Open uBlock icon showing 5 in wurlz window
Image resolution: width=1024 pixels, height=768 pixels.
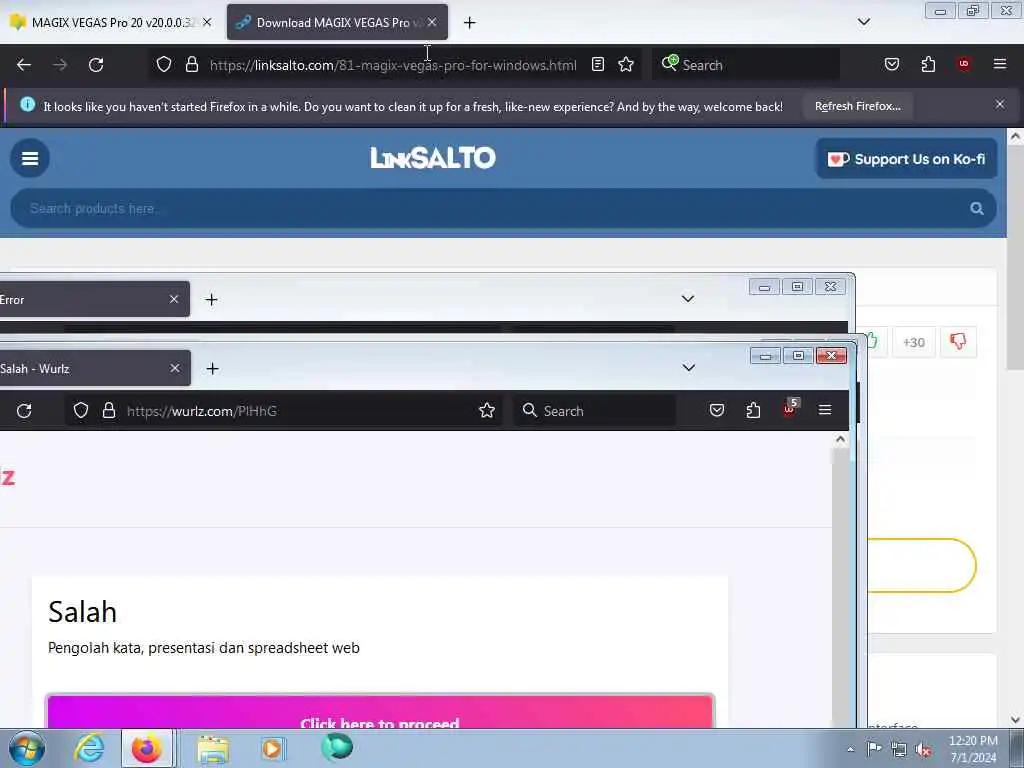point(790,409)
